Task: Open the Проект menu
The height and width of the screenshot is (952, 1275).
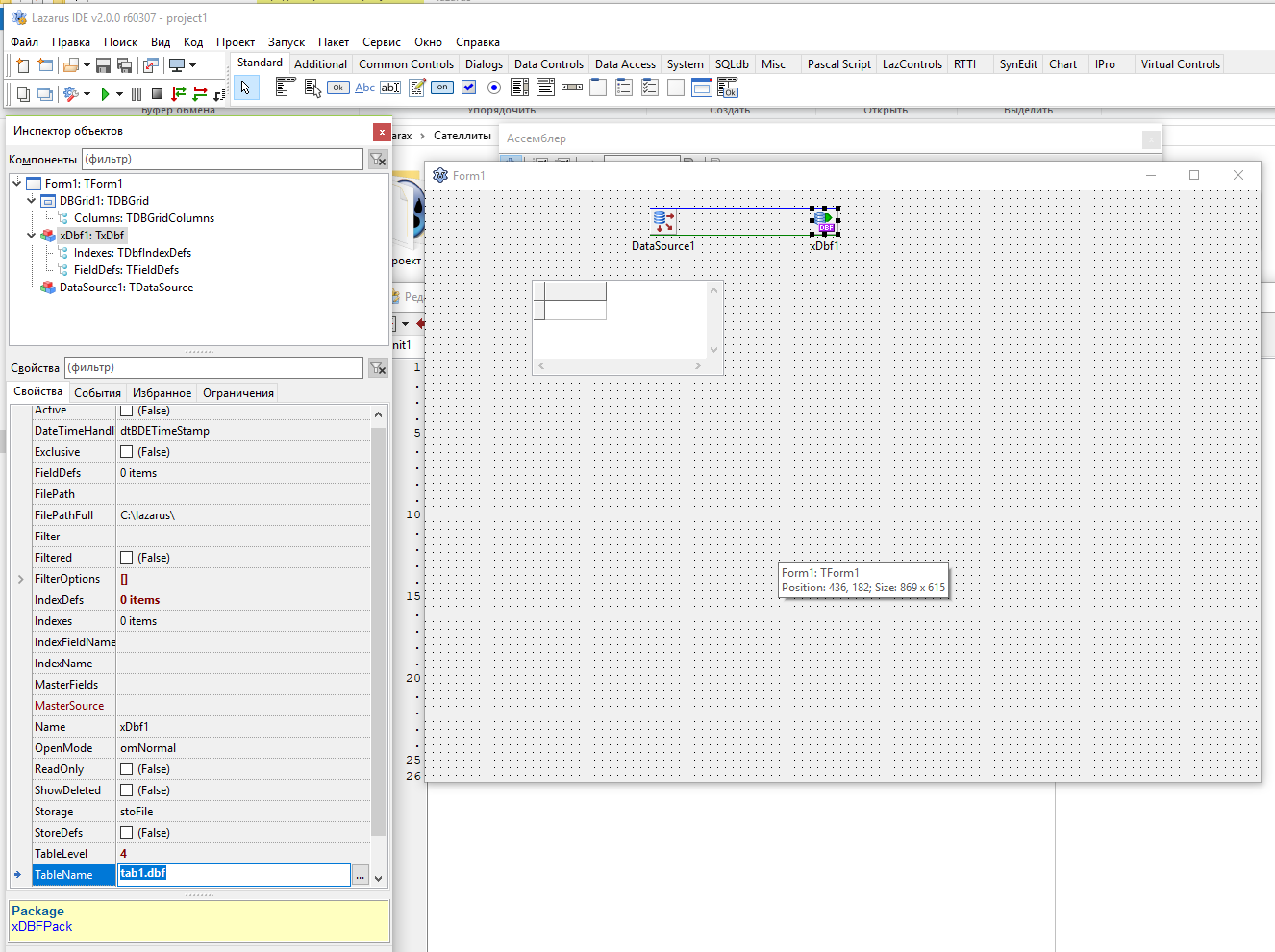Action: coord(236,42)
